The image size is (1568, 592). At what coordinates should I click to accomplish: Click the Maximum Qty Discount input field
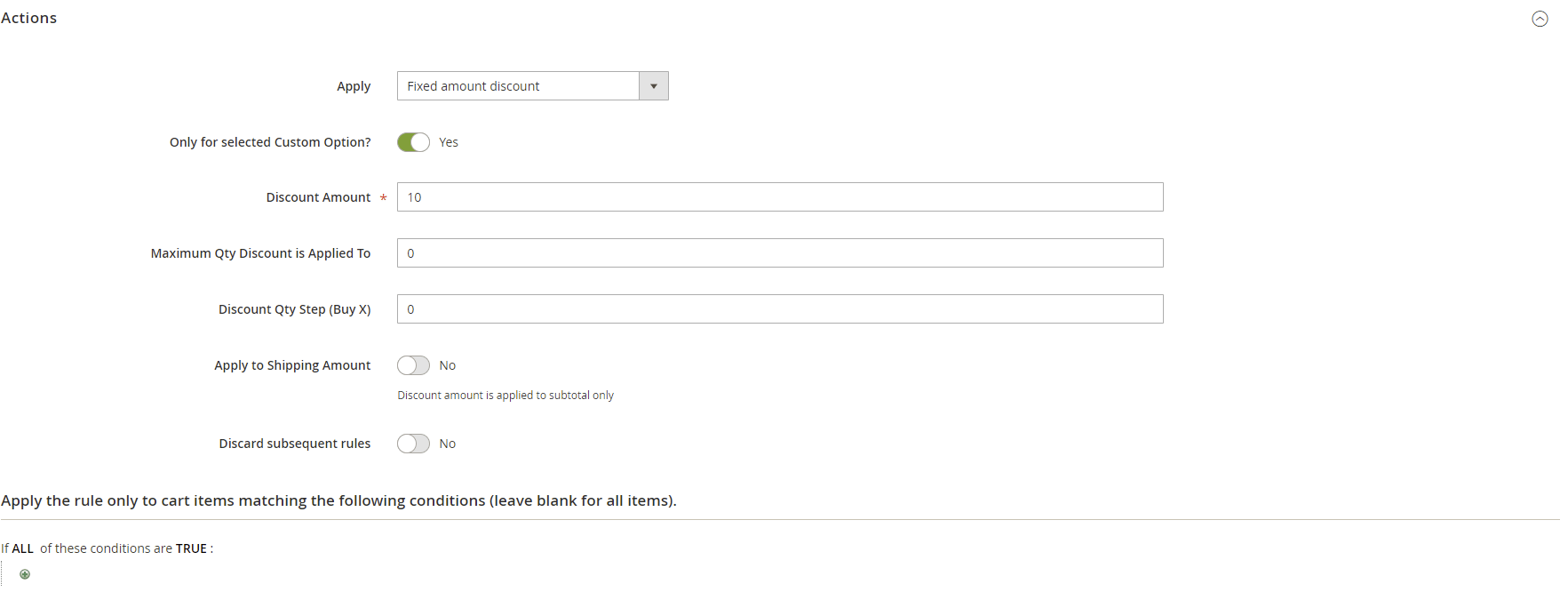[779, 253]
